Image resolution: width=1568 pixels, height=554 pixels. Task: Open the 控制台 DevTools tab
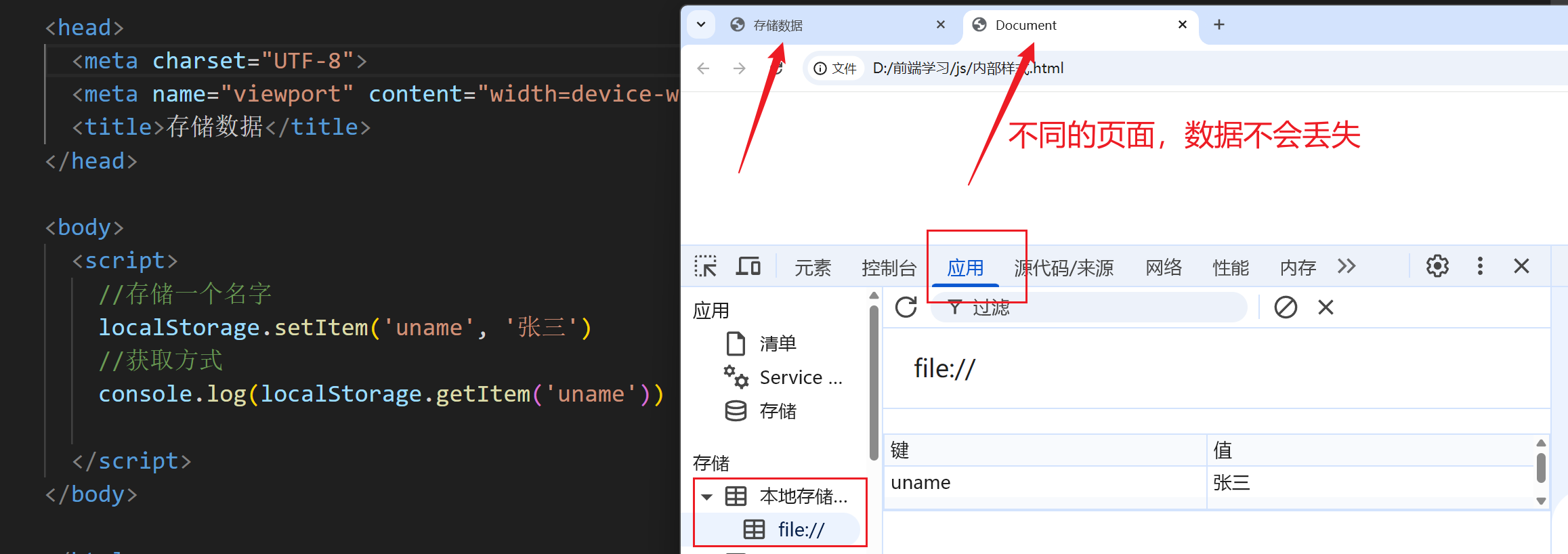point(889,268)
